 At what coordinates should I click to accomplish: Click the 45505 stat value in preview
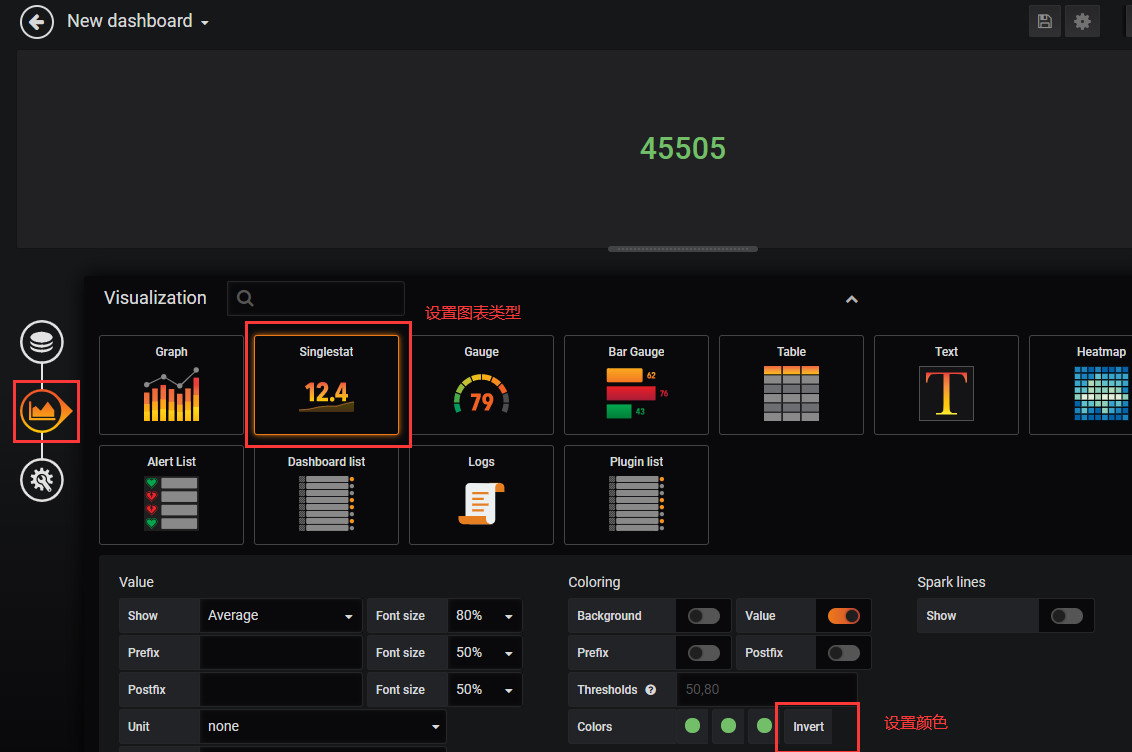point(683,149)
